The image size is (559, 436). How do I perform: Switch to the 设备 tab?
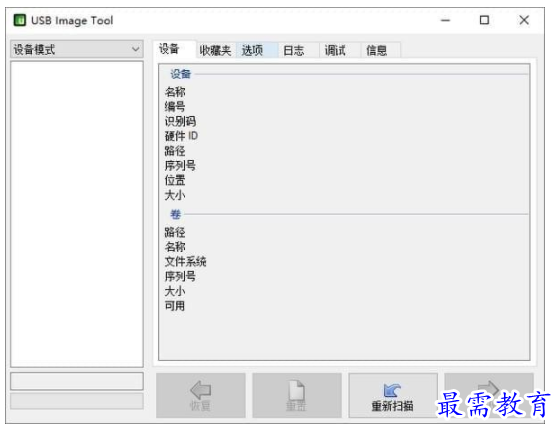point(174,49)
